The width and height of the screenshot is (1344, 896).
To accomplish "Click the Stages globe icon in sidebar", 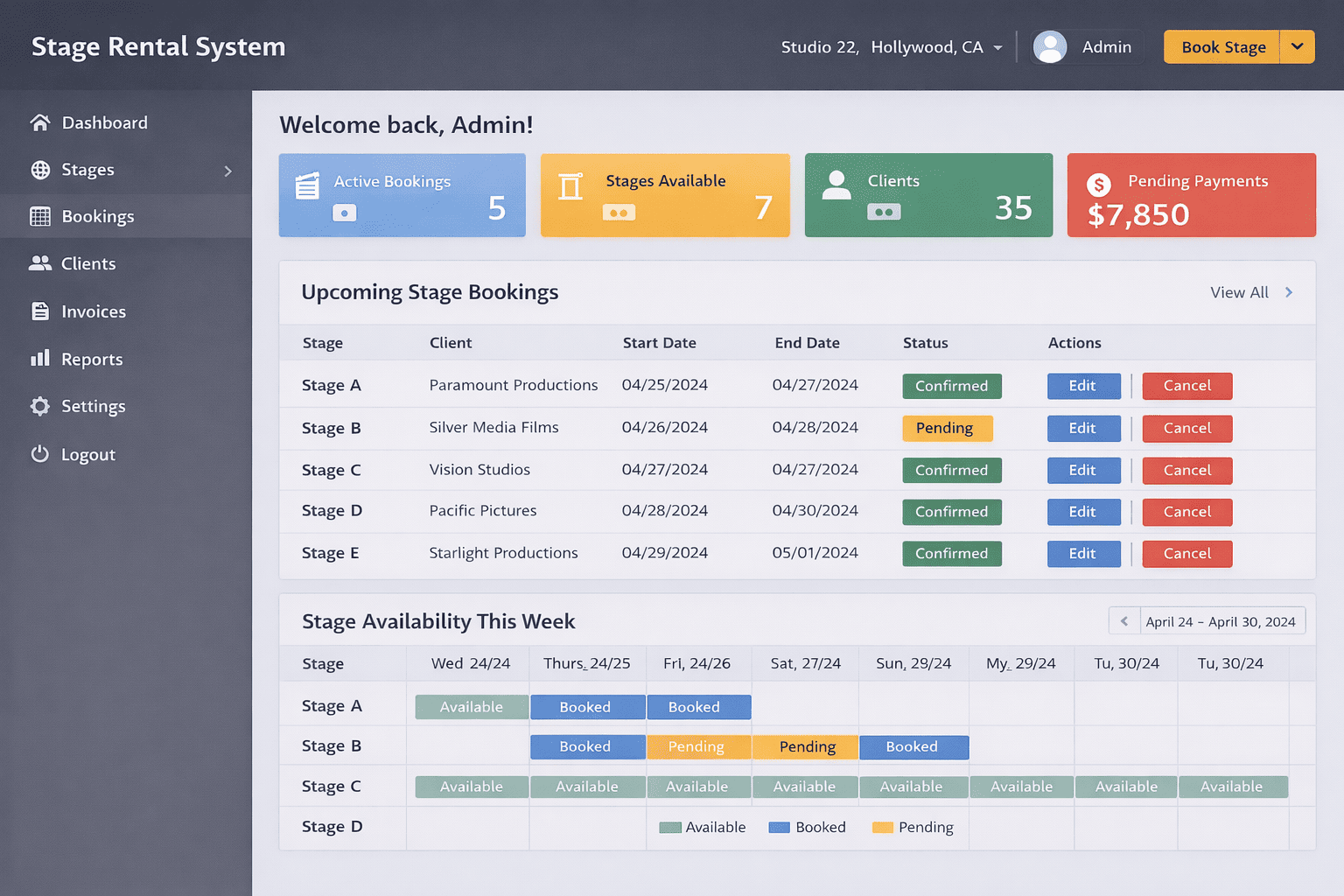I will tap(40, 170).
